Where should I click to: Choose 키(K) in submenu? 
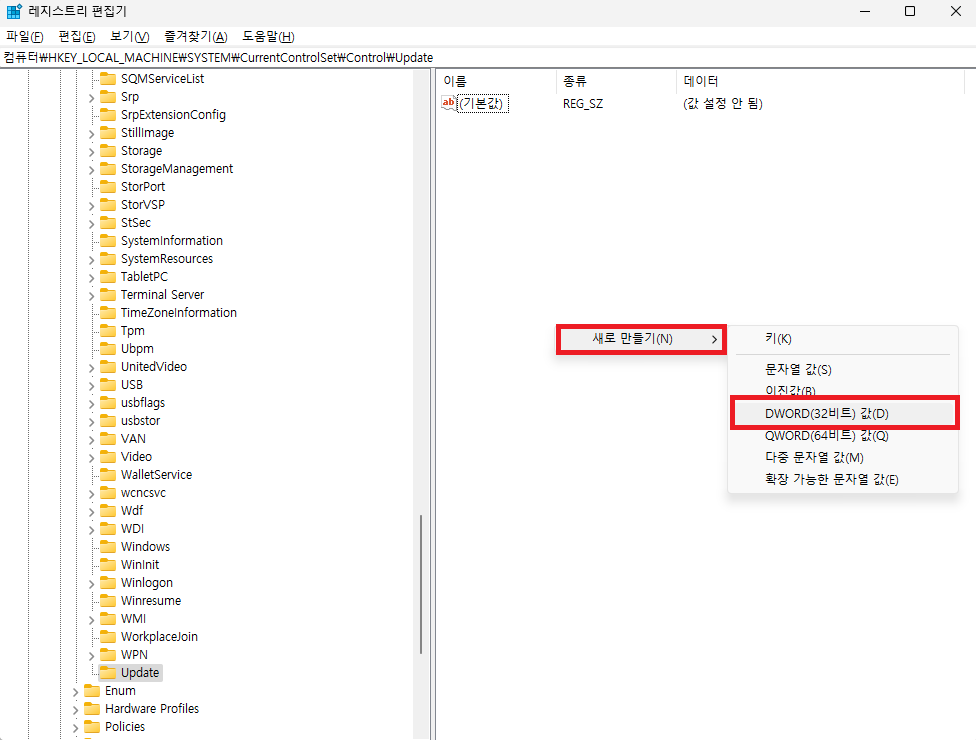[x=778, y=339]
